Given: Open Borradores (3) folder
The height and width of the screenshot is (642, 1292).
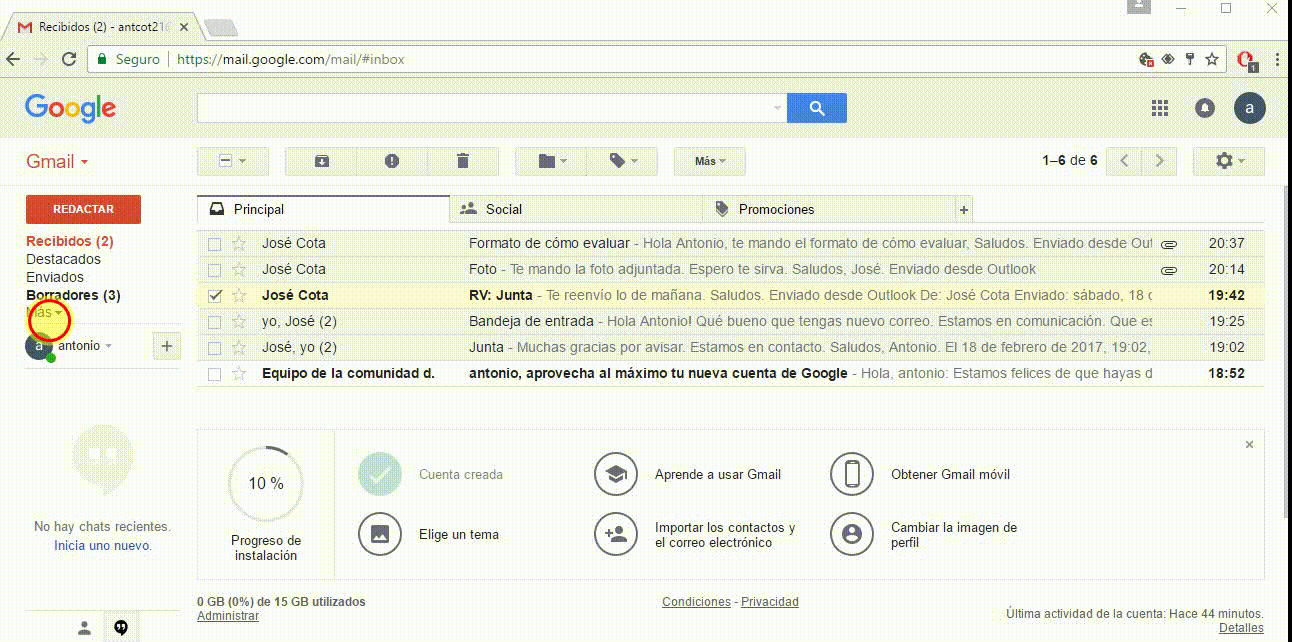Looking at the screenshot, I should pyautogui.click(x=73, y=295).
